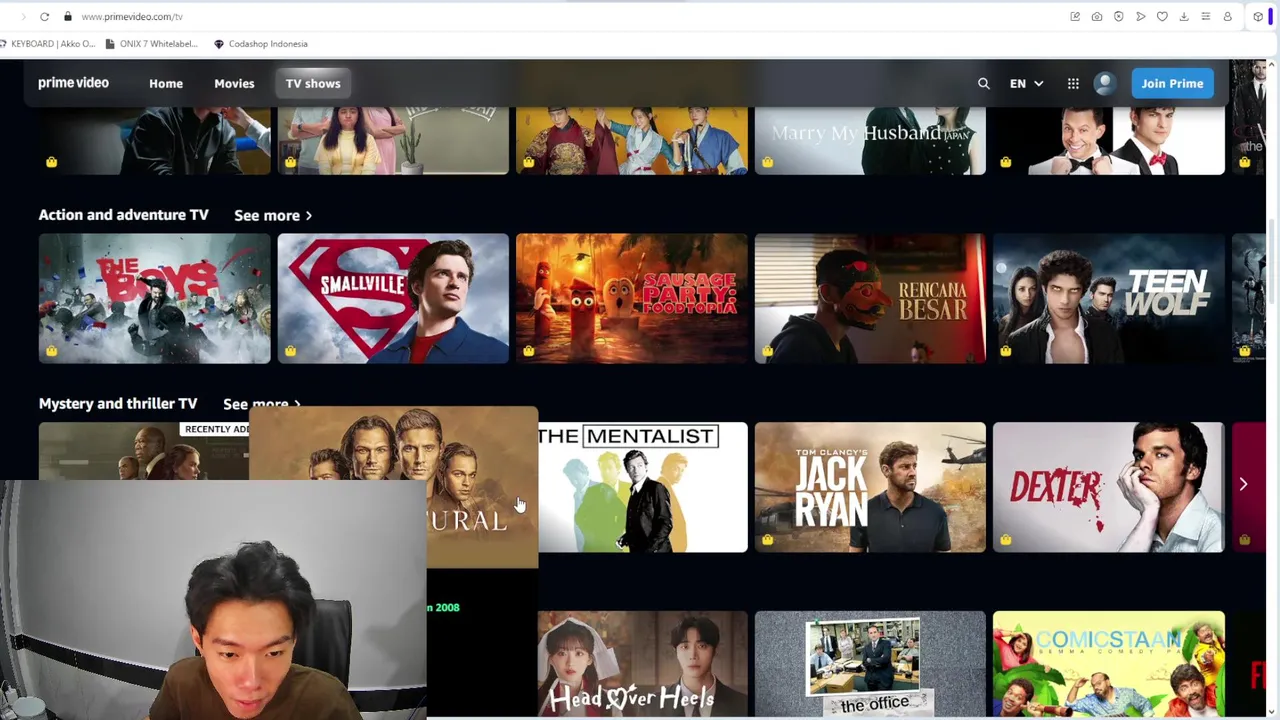This screenshot has width=1280, height=720.
Task: Bookmark the page with the heart icon
Action: pyautogui.click(x=1162, y=16)
